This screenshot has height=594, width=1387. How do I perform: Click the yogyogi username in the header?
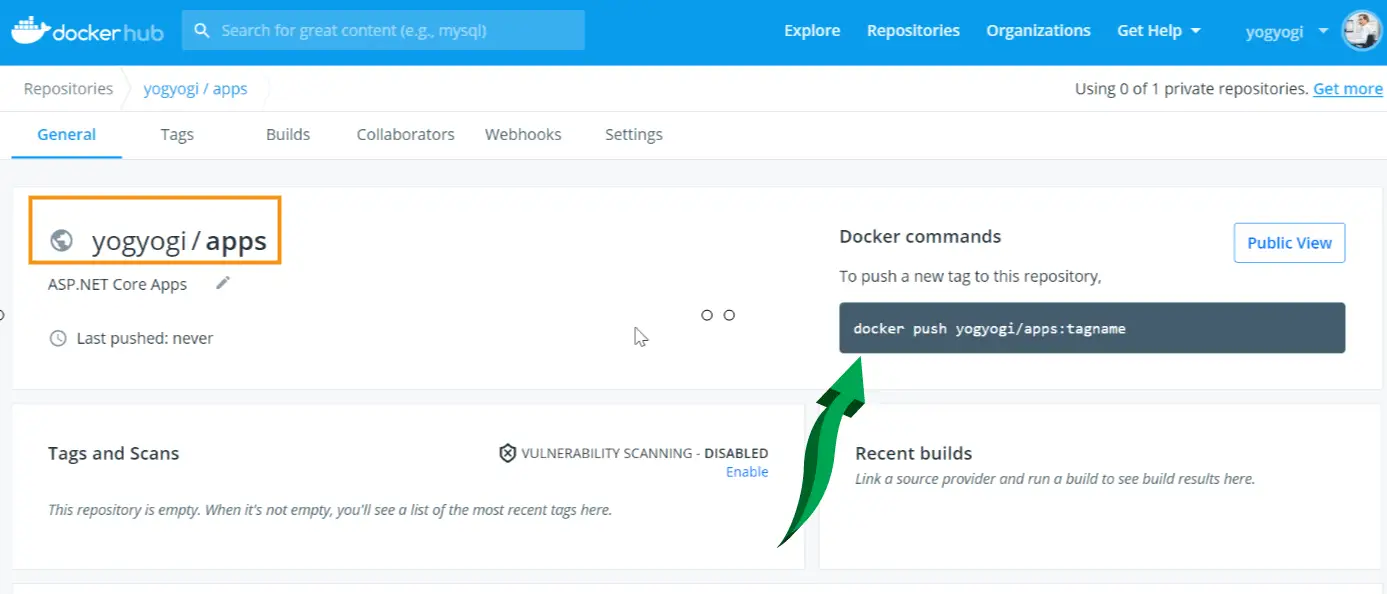(x=1274, y=32)
